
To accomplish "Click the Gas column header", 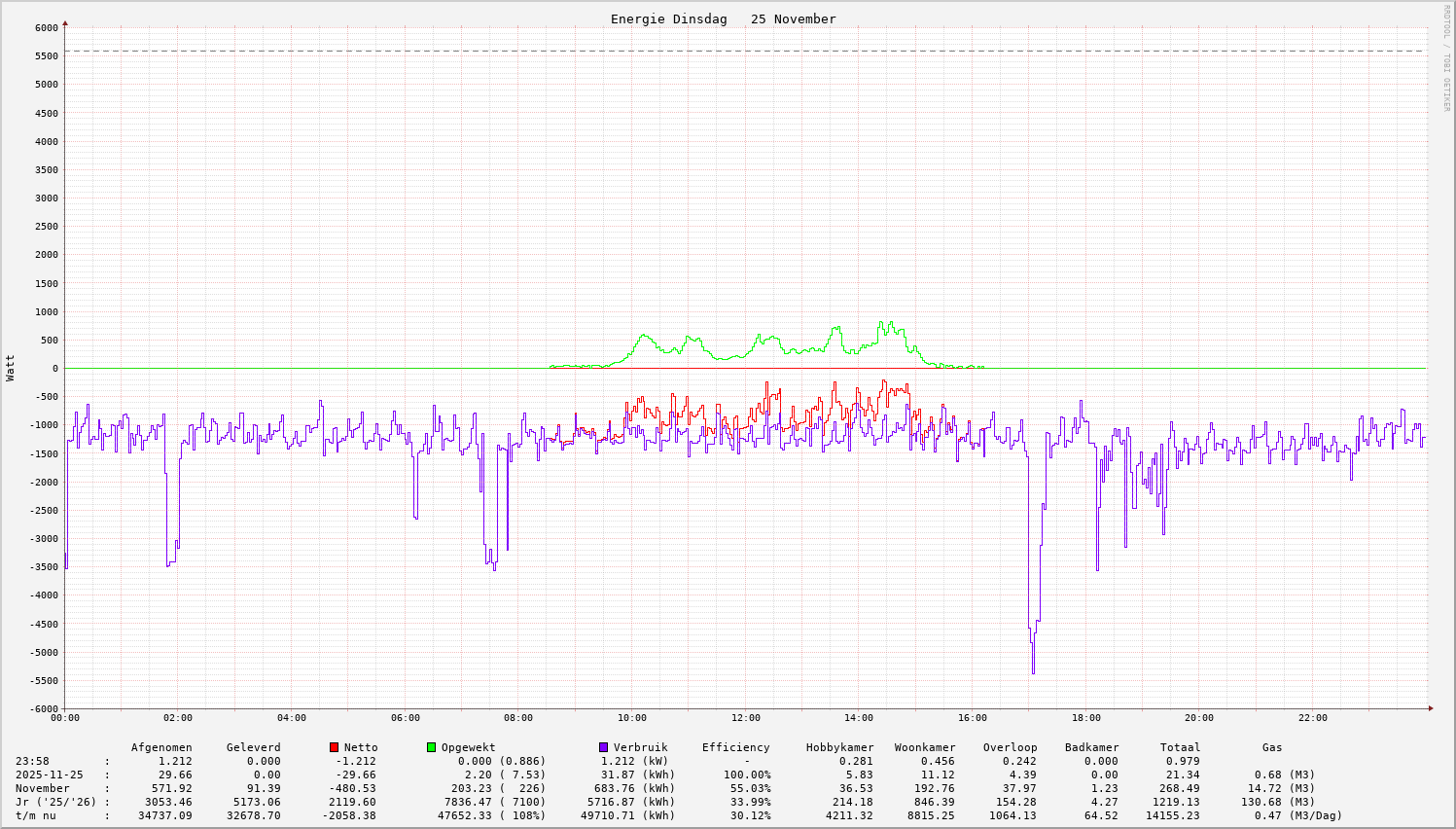I will point(1272,748).
